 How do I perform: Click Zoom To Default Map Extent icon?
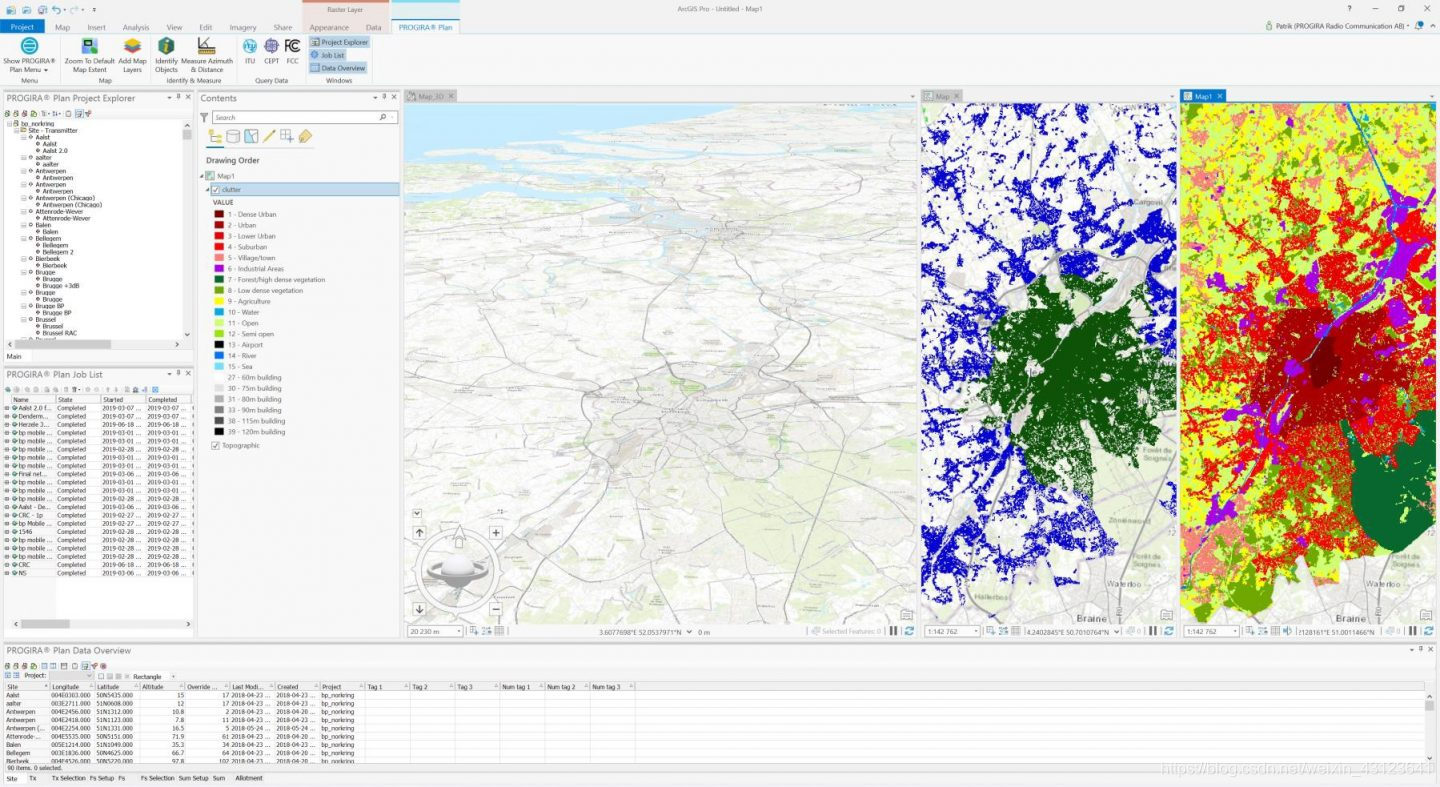click(90, 55)
